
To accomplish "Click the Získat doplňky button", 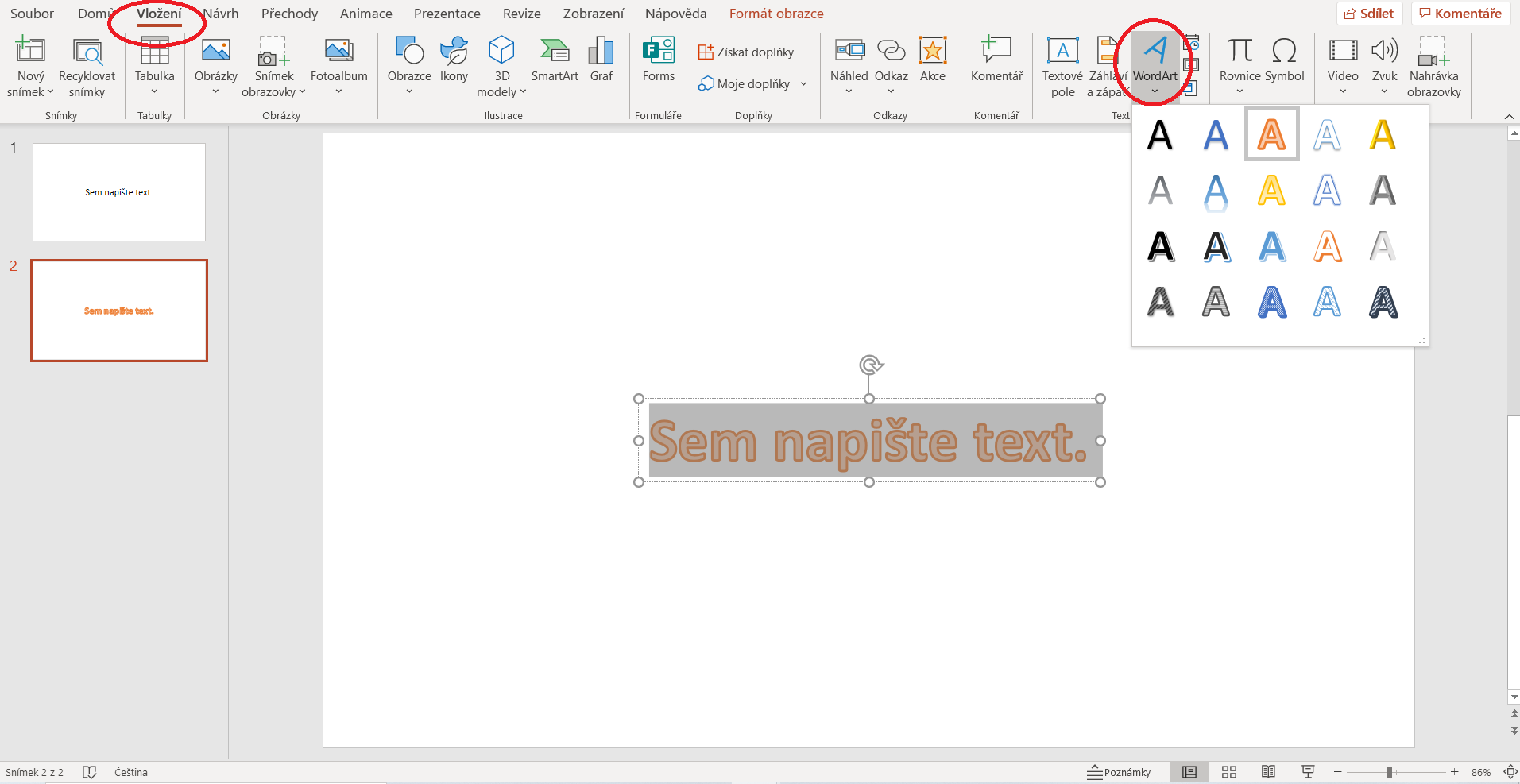I will point(745,51).
